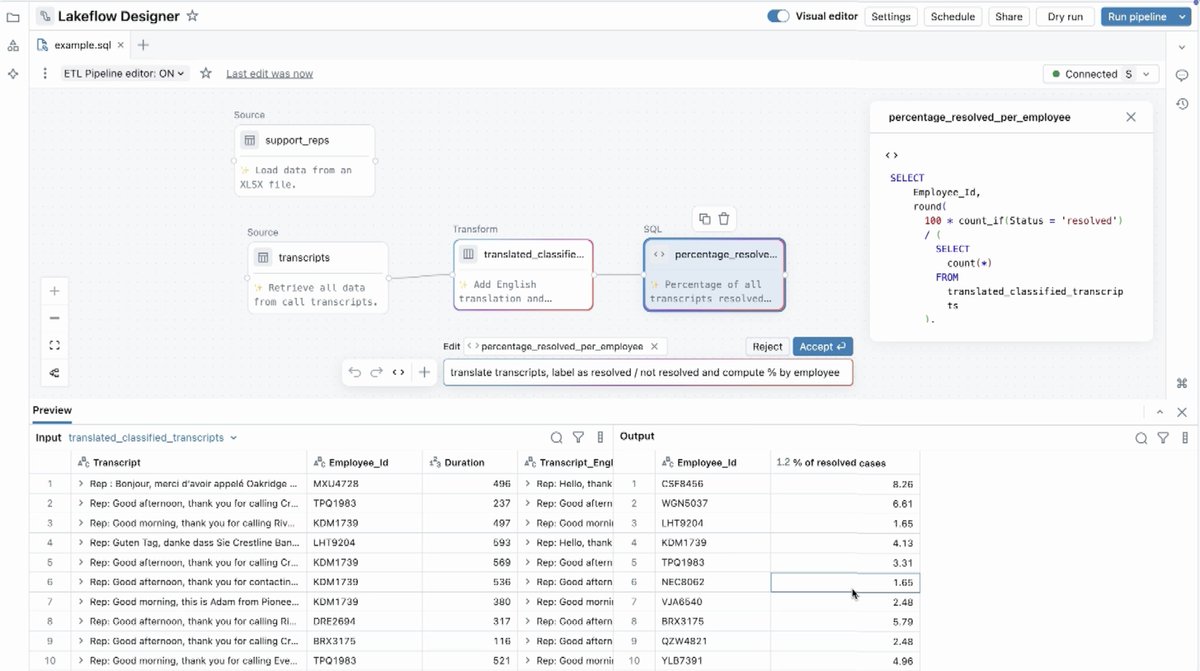
Task: Open version history in right sidebar
Action: click(1182, 103)
